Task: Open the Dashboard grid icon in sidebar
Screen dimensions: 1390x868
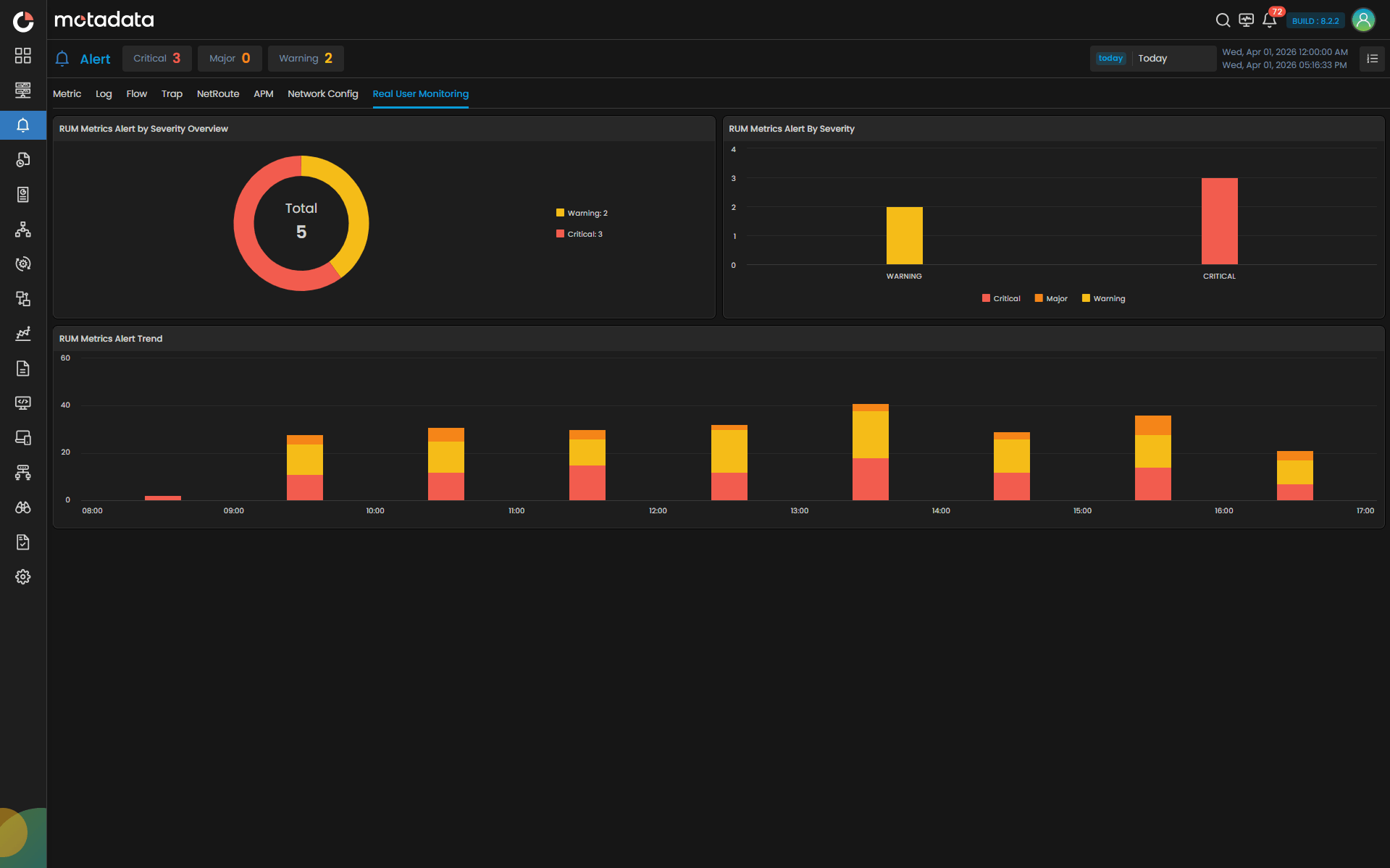Action: pos(23,55)
